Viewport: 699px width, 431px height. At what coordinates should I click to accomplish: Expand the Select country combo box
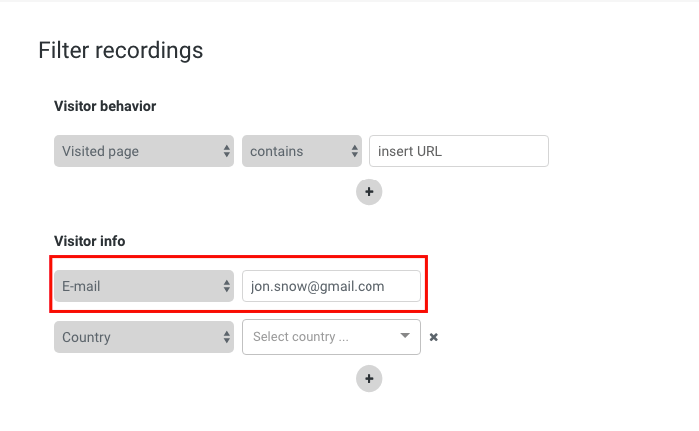coord(331,337)
